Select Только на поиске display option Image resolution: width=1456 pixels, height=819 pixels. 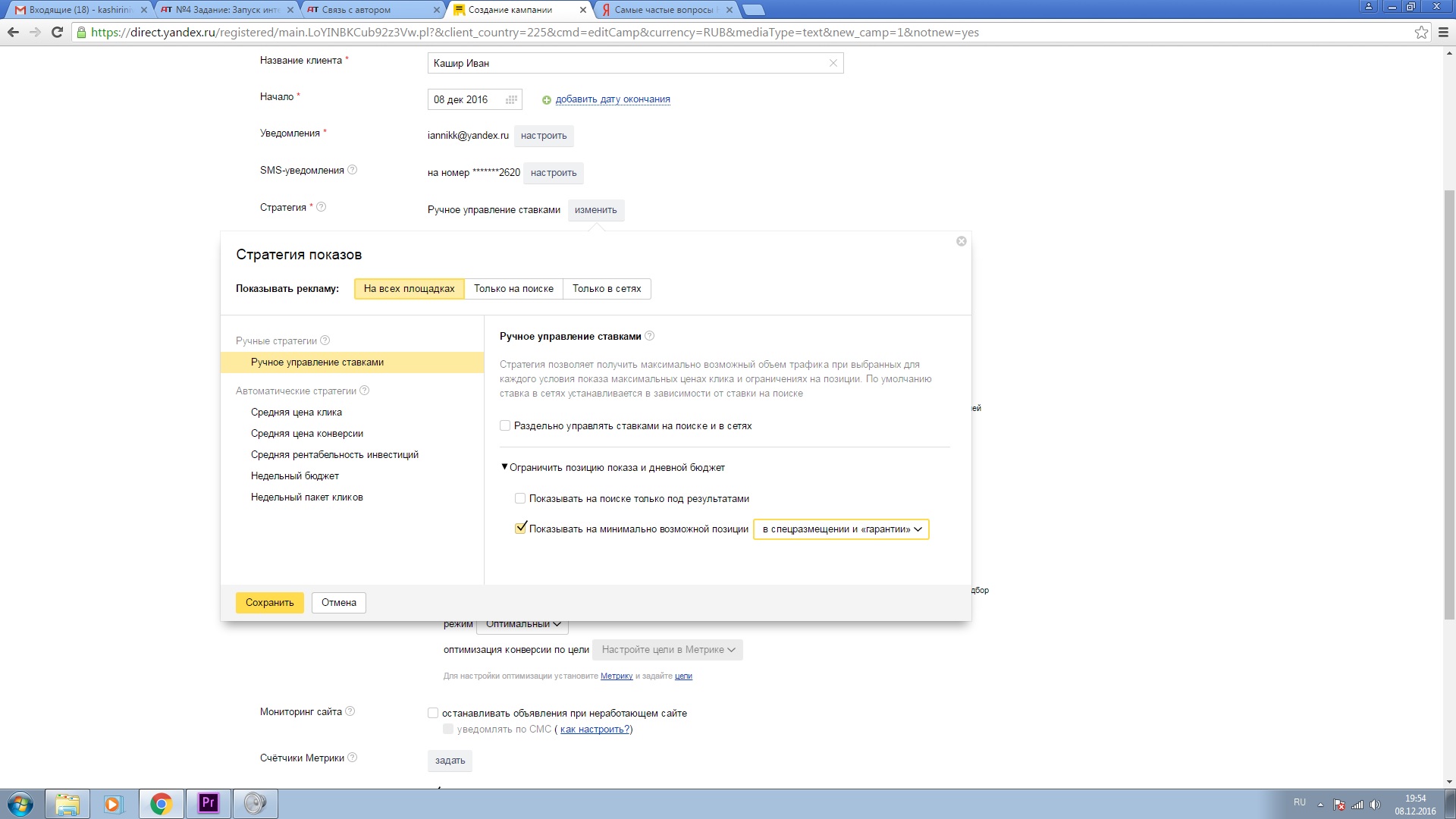514,289
